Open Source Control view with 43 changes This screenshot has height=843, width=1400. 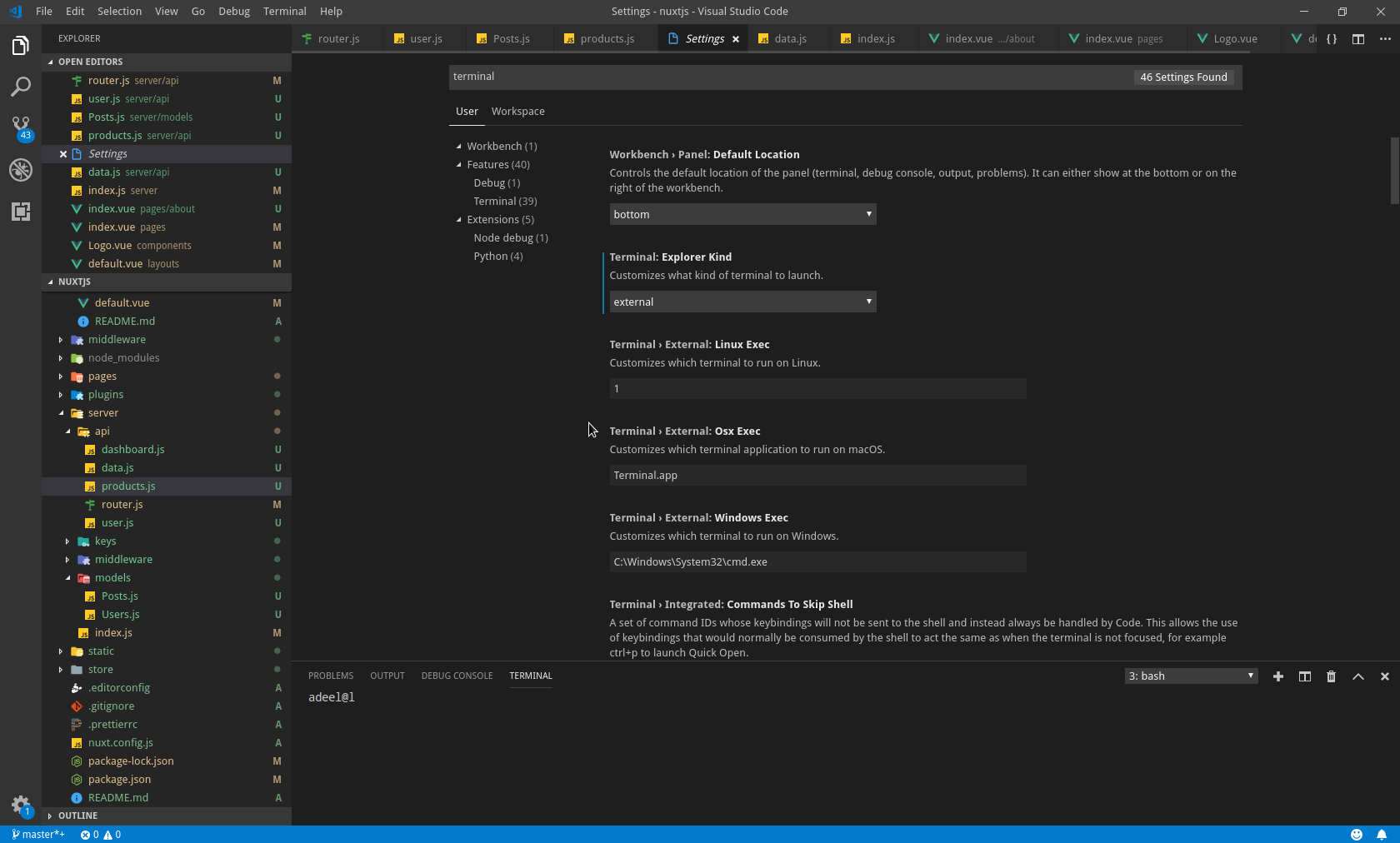coord(21,127)
